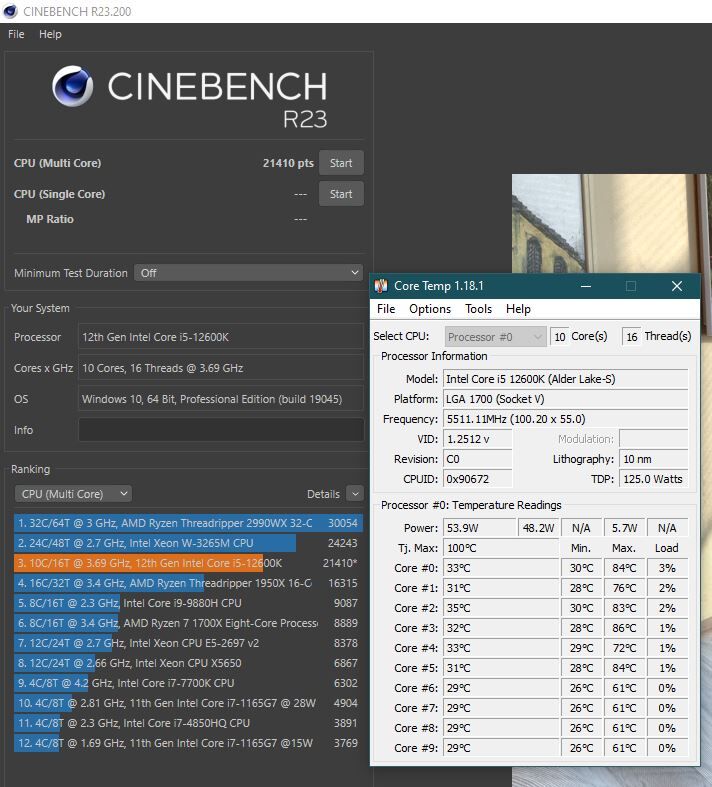Click the Core #0 temperature 33°C

coord(501,568)
